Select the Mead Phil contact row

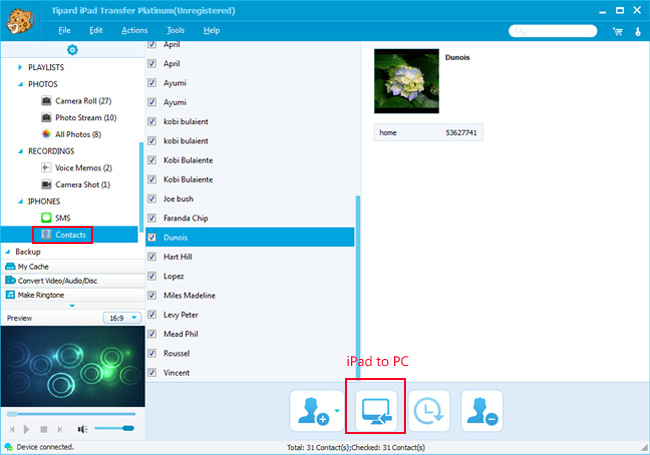pyautogui.click(x=250, y=334)
